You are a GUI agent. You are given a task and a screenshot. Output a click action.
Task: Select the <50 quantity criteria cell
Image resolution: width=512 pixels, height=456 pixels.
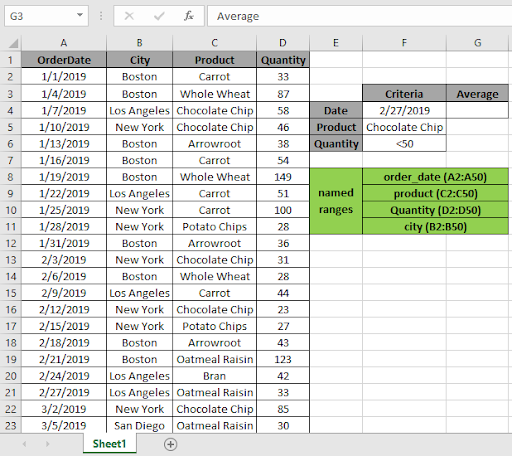click(x=404, y=144)
